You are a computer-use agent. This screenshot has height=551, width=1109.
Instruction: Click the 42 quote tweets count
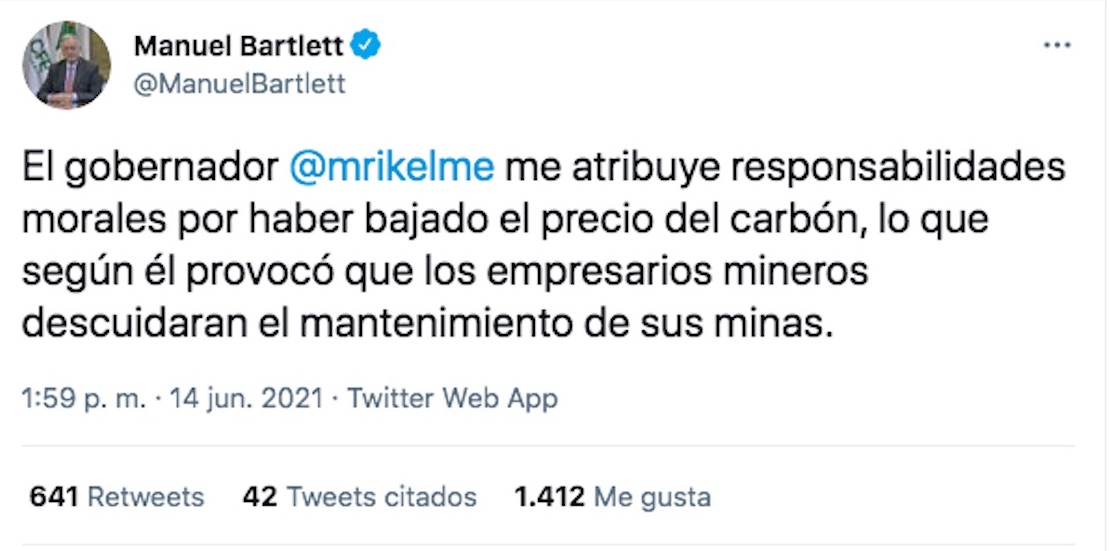259,497
